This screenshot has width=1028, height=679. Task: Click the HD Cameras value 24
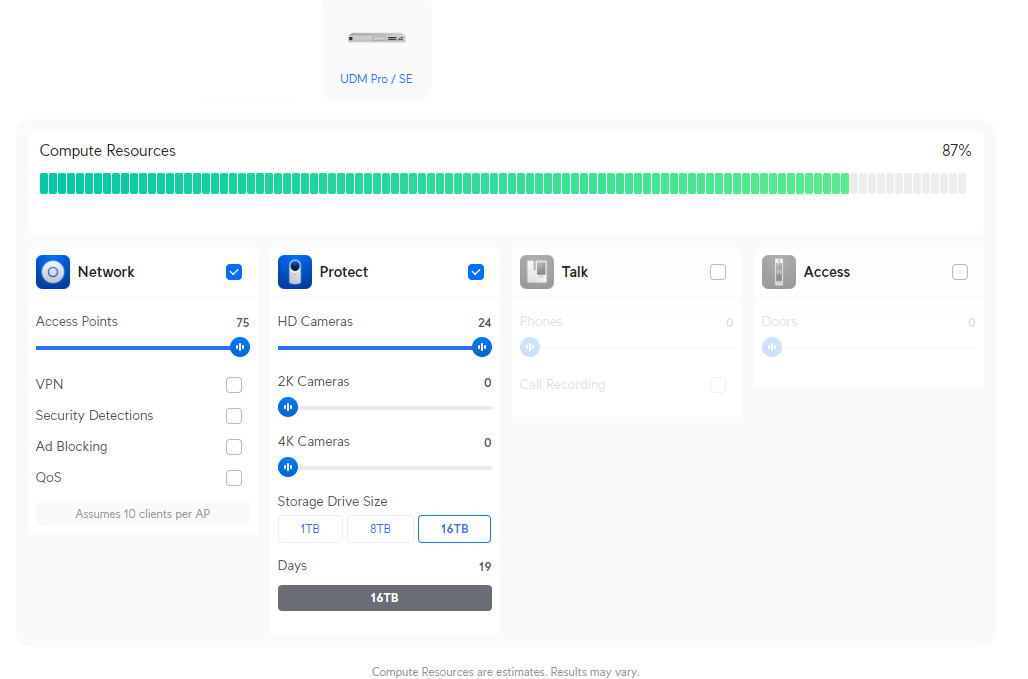click(x=484, y=322)
